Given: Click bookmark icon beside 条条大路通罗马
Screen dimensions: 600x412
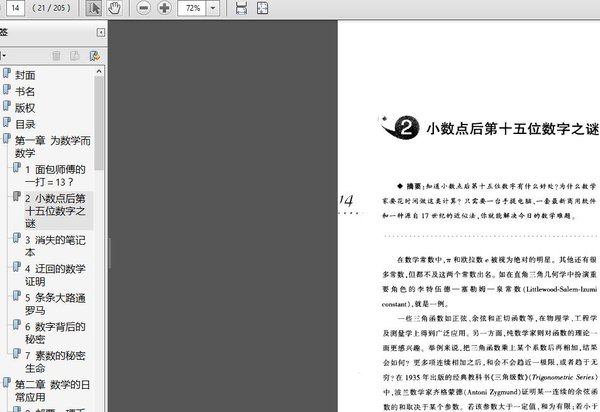Looking at the screenshot, I should (x=17, y=296).
